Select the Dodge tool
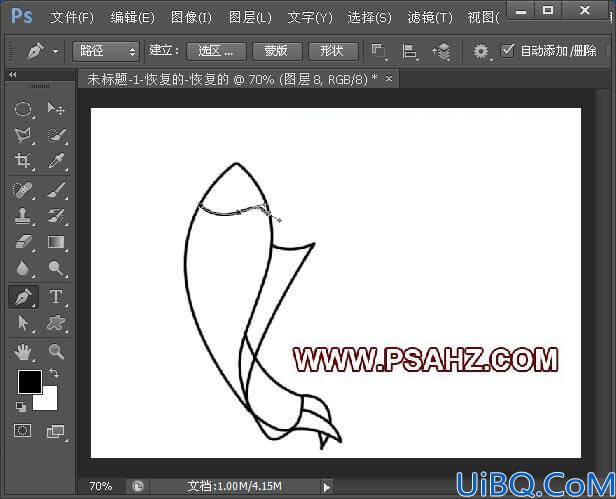Viewport: 616px width, 499px height. coord(56,268)
